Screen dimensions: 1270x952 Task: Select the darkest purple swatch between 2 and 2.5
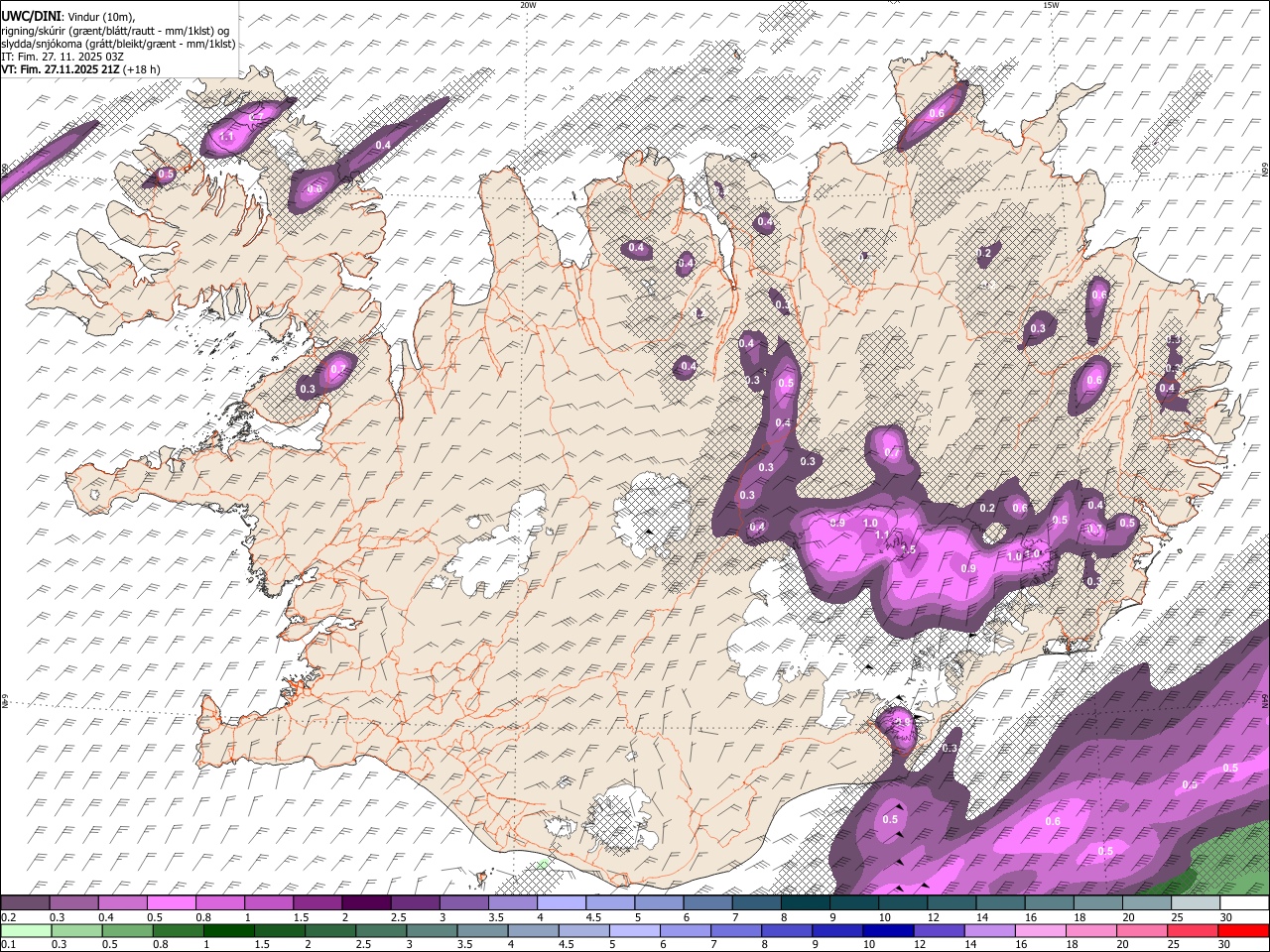click(366, 902)
